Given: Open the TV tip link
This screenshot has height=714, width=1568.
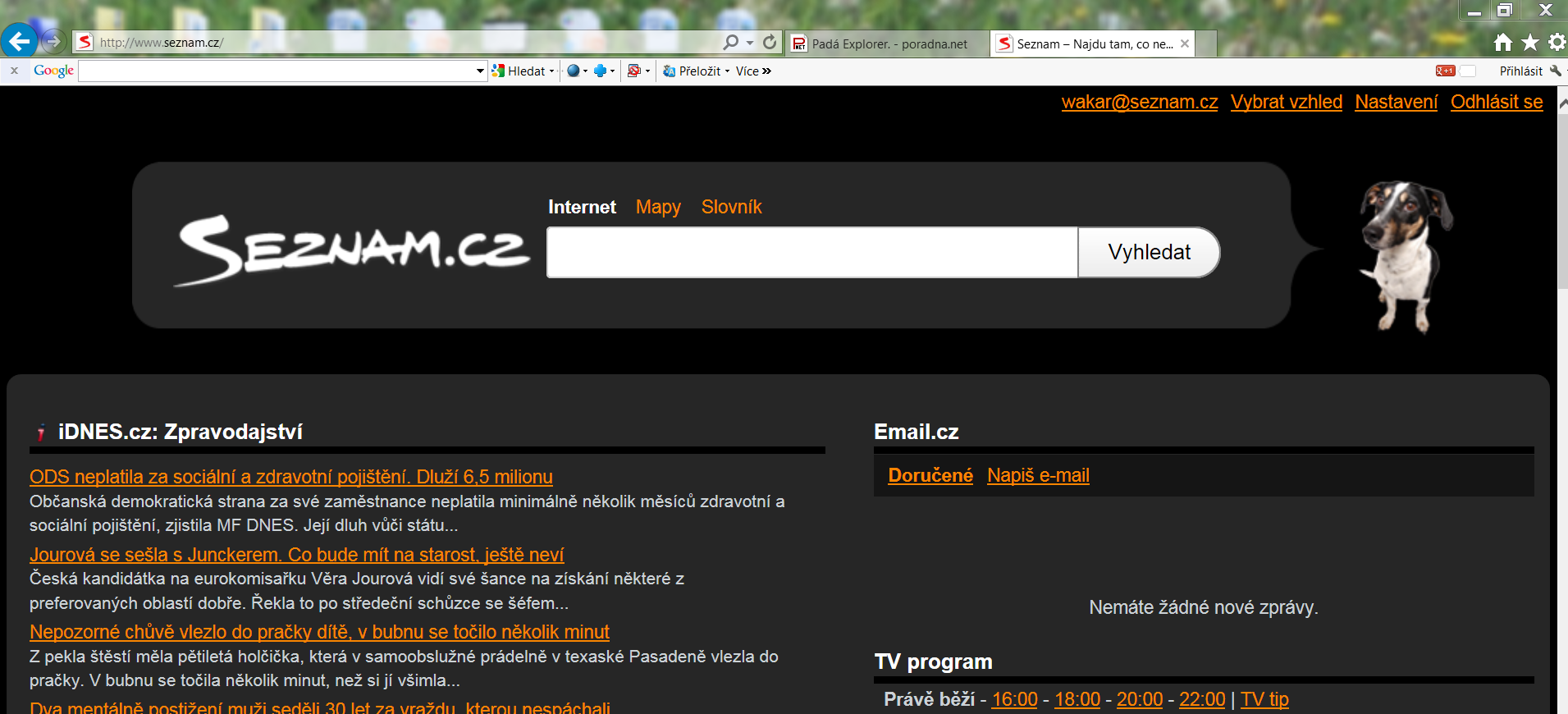Looking at the screenshot, I should coord(1264,699).
